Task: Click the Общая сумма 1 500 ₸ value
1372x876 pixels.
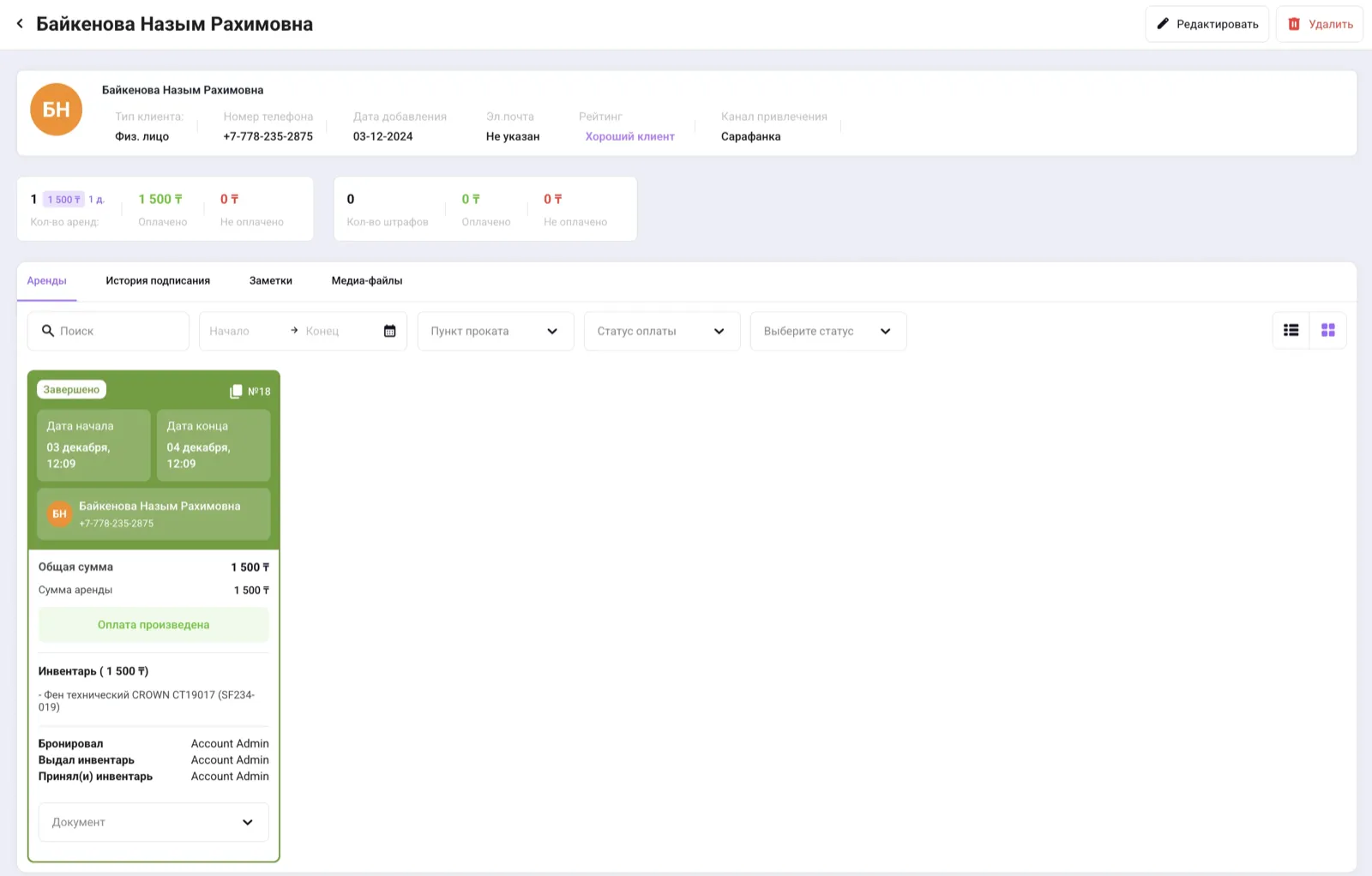Action: pos(250,567)
